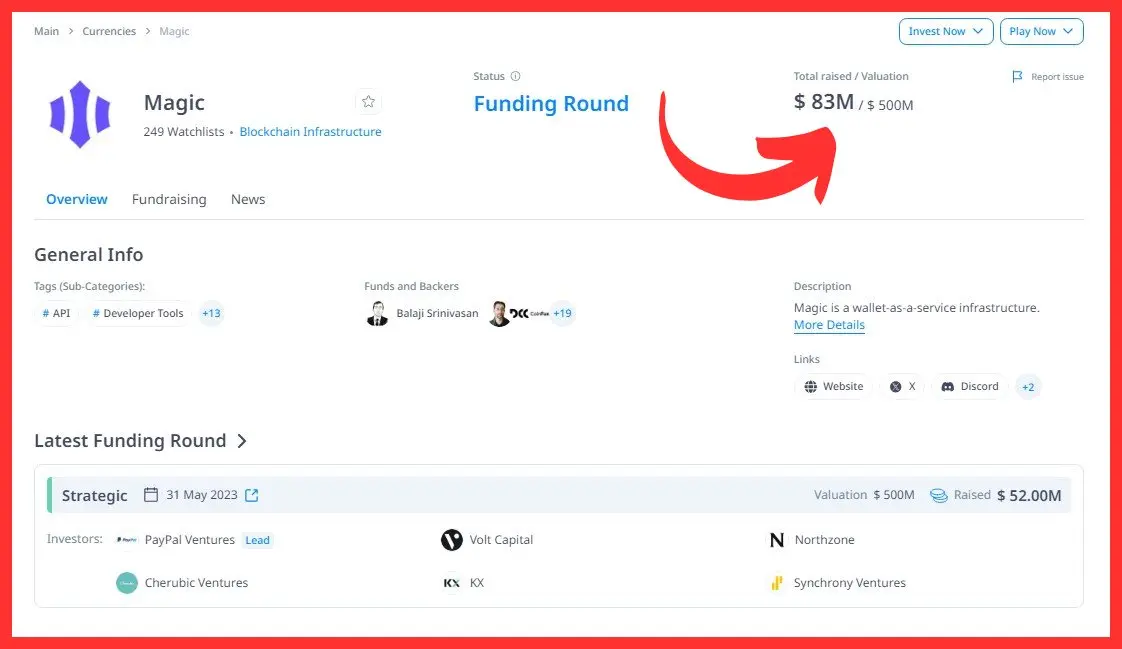
Task: Open the Website link button
Action: pyautogui.click(x=834, y=386)
